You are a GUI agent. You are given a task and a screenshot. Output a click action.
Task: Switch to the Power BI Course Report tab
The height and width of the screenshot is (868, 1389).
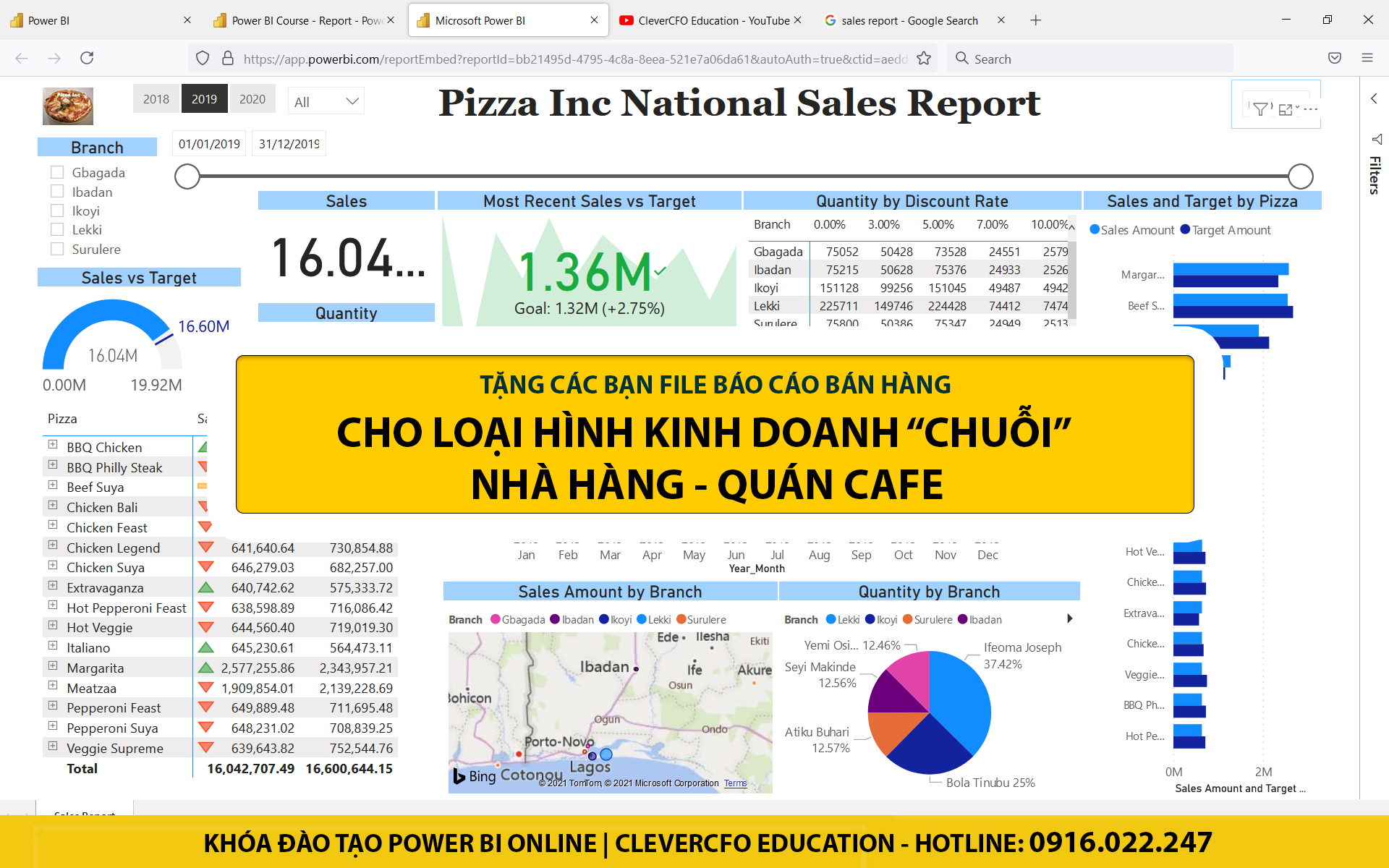click(x=304, y=20)
